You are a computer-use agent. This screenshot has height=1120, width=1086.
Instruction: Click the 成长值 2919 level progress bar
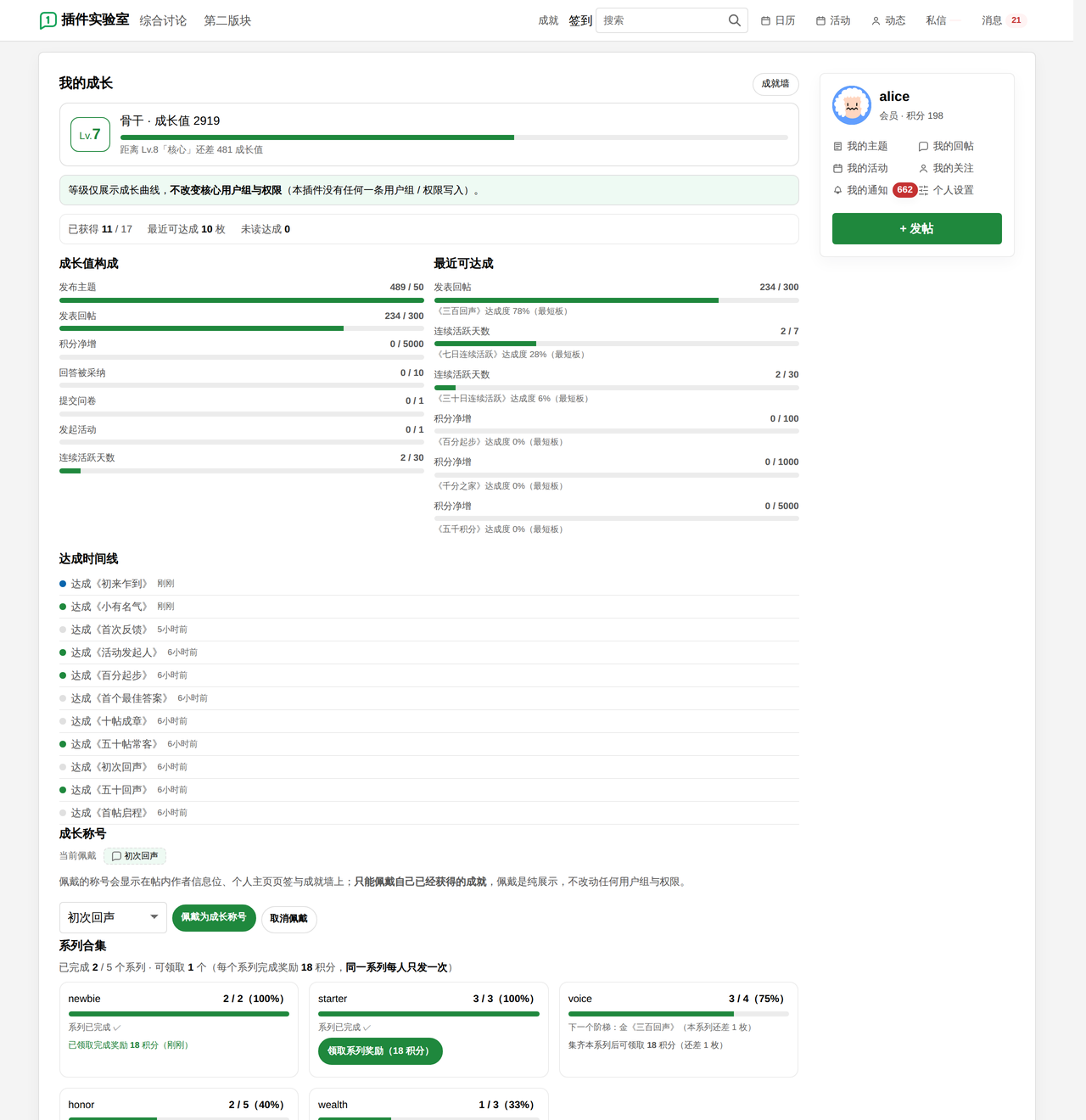click(x=454, y=137)
